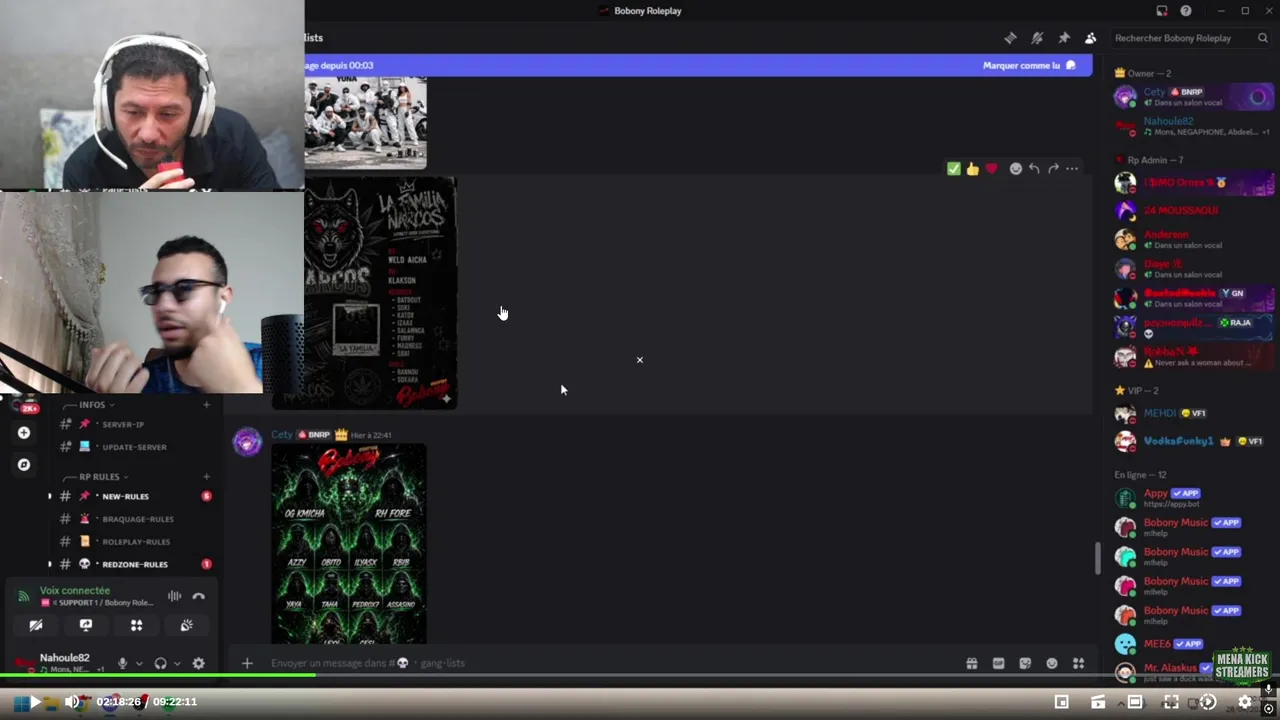The width and height of the screenshot is (1280, 720).
Task: Open microphone input options chevron
Action: tap(139, 663)
